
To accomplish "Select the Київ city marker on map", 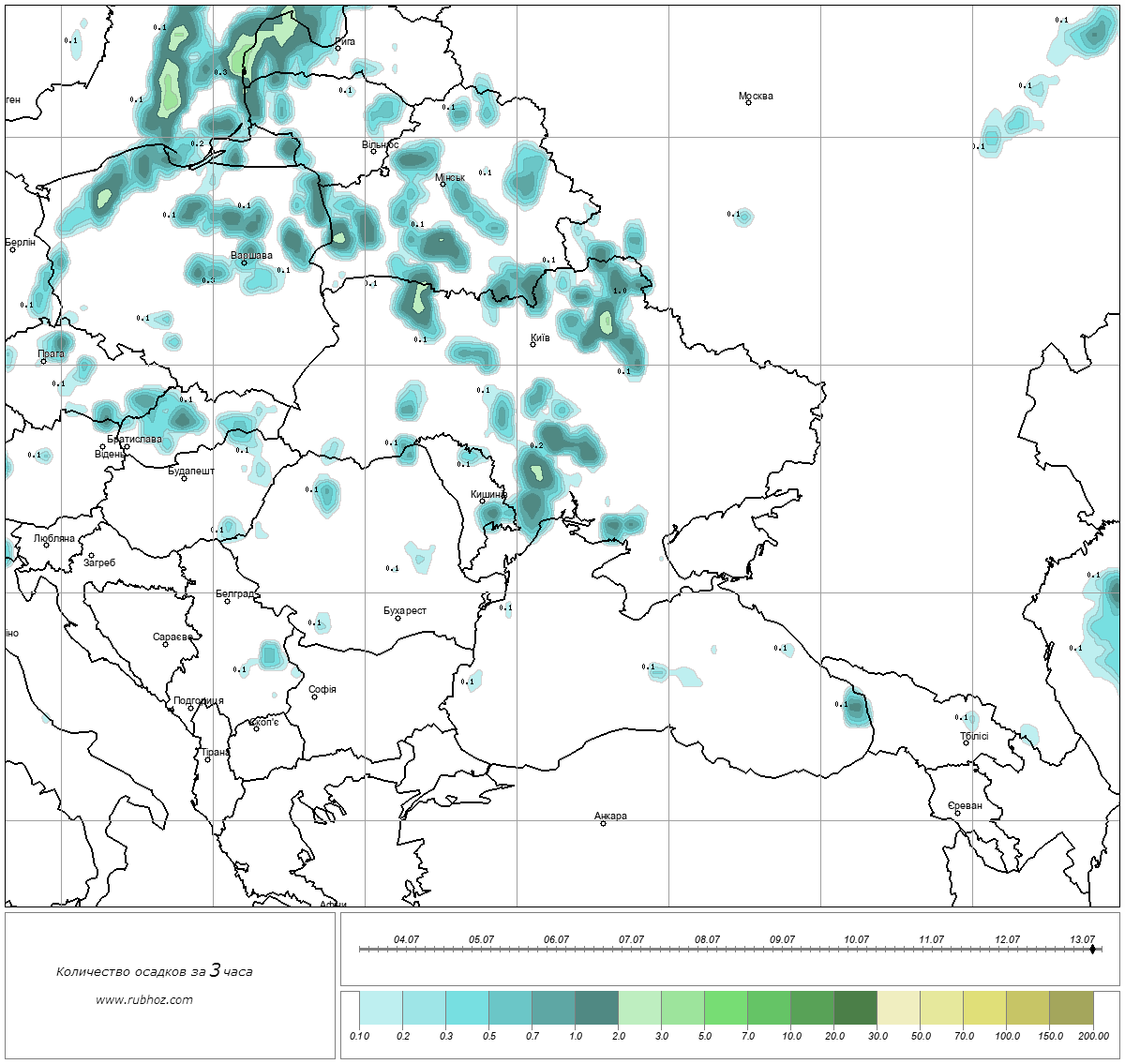I will (x=532, y=345).
